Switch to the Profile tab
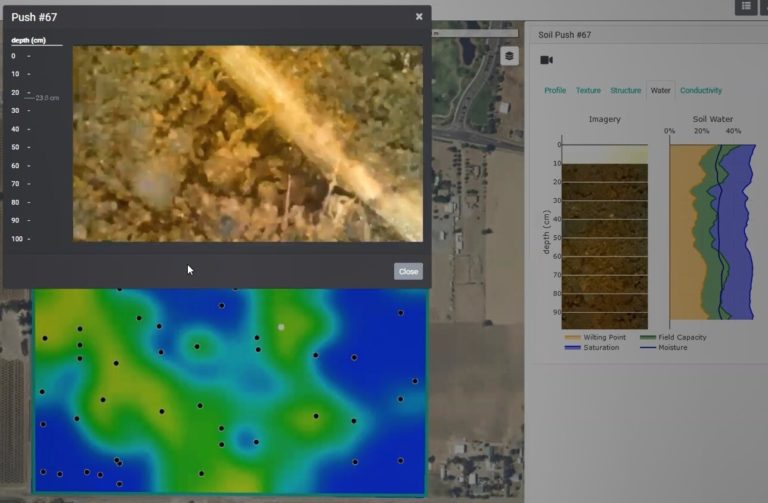 555,91
